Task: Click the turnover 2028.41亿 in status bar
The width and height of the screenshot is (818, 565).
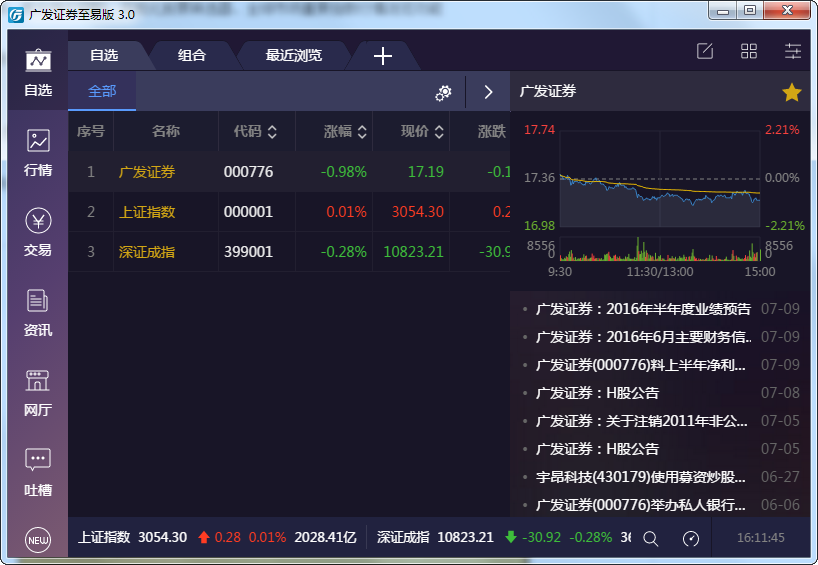Action: coord(326,537)
